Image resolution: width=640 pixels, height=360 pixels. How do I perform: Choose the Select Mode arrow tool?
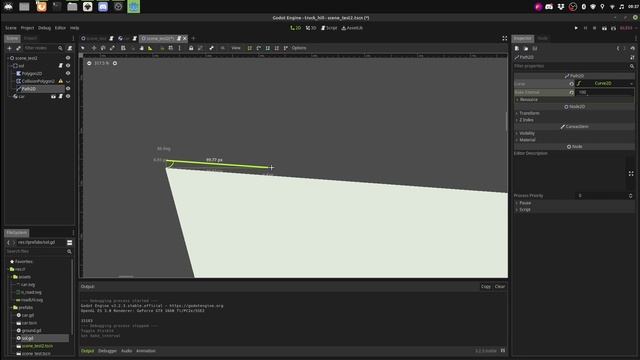(83, 48)
